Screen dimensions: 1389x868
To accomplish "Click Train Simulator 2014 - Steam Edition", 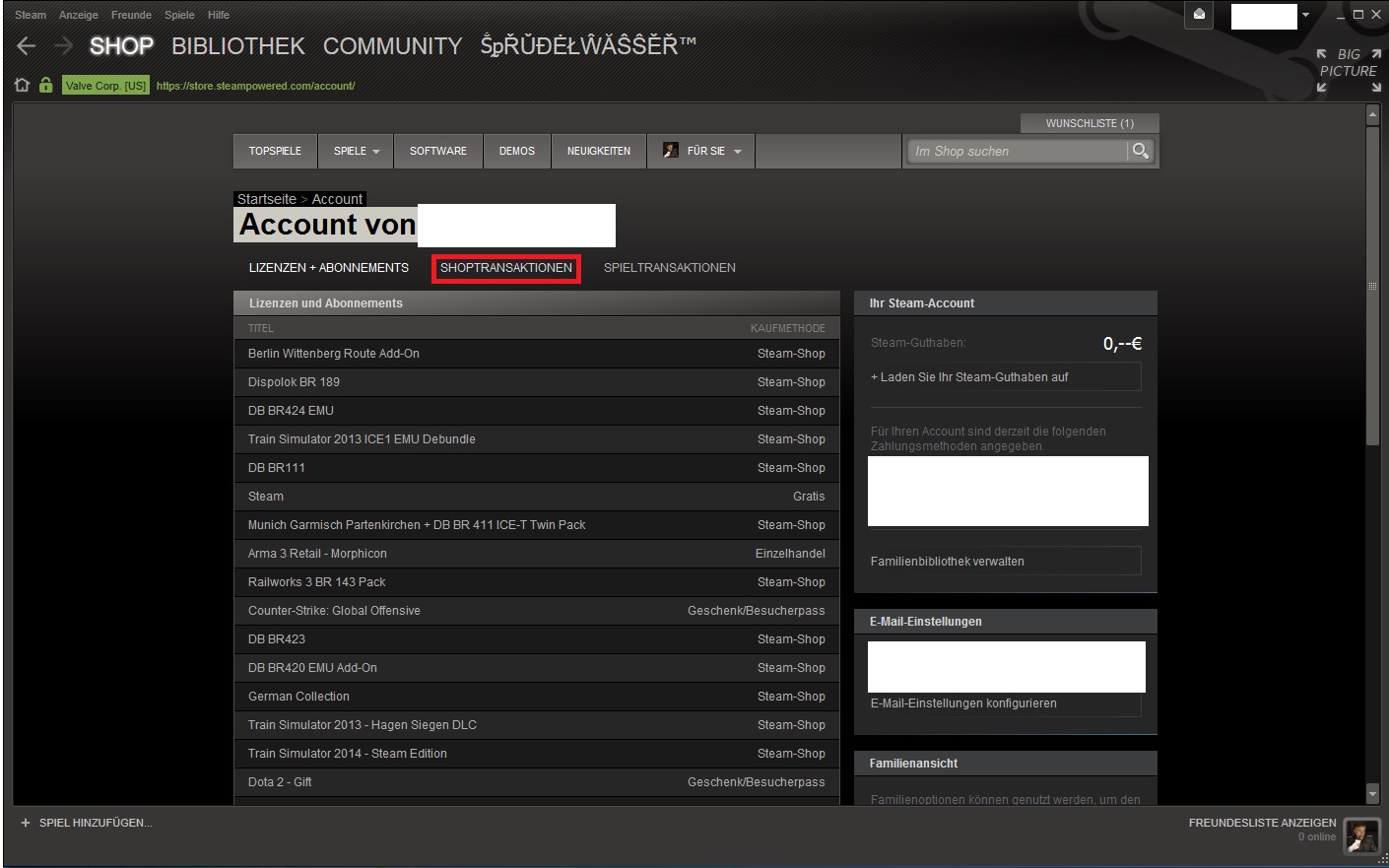I will (537, 754).
